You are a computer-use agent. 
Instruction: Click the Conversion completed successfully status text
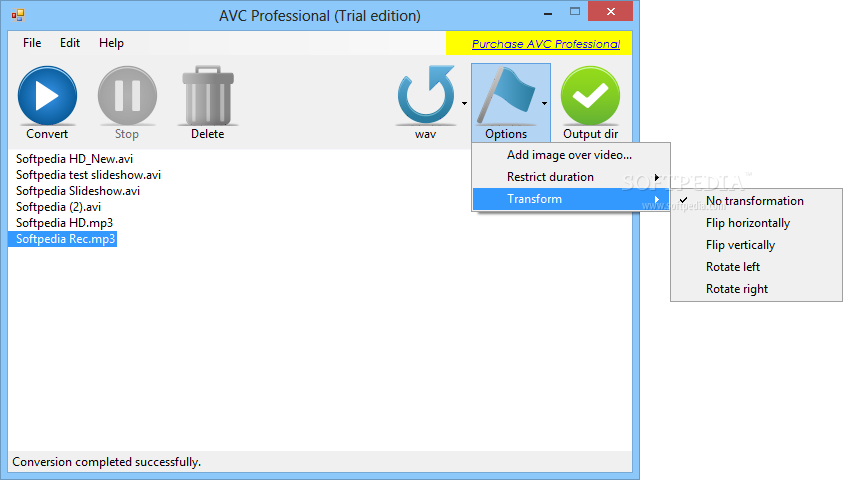[x=106, y=462]
